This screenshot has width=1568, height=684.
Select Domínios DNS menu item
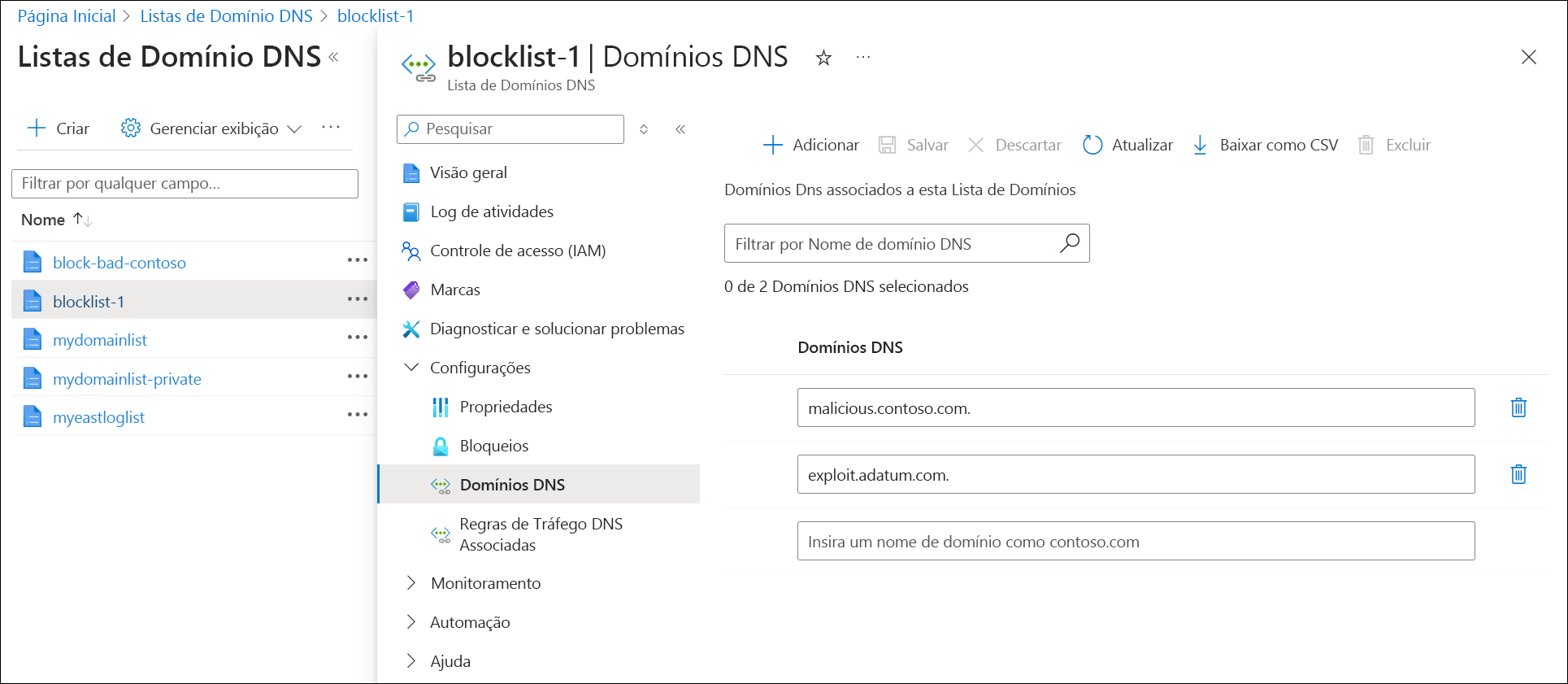coord(538,485)
